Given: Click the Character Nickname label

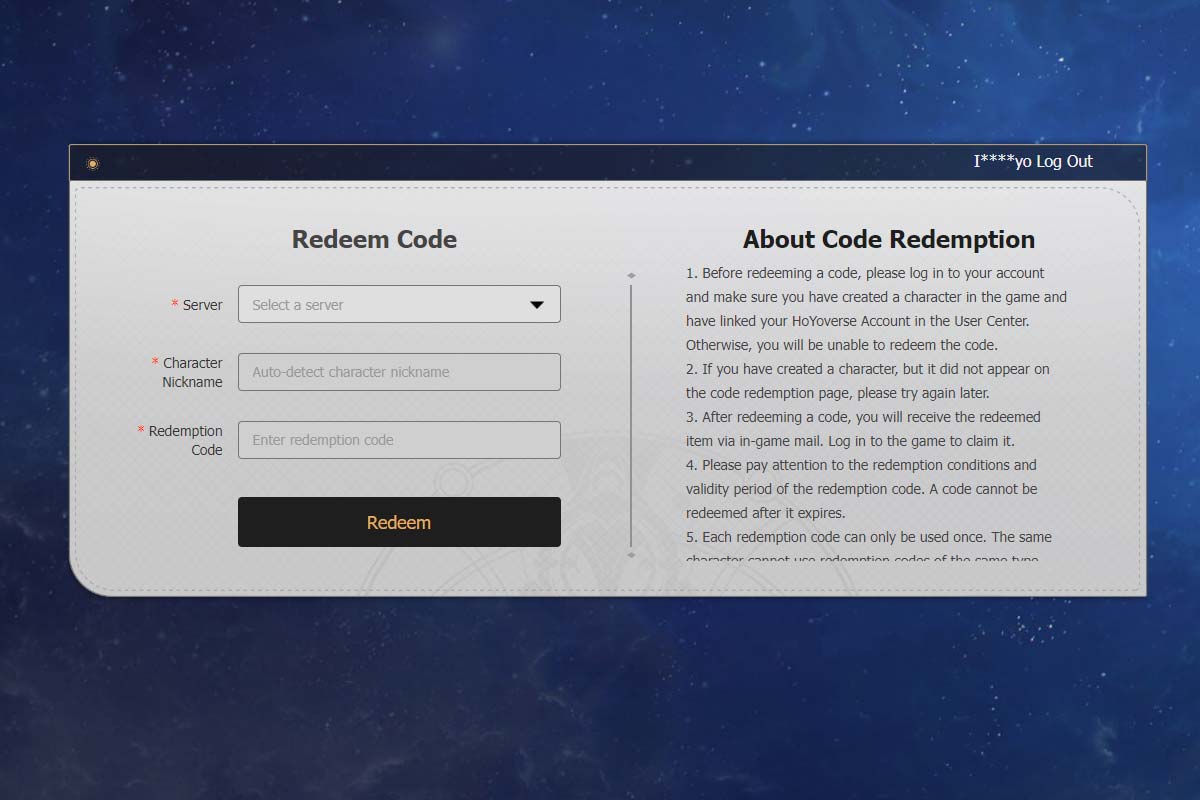Looking at the screenshot, I should 192,372.
